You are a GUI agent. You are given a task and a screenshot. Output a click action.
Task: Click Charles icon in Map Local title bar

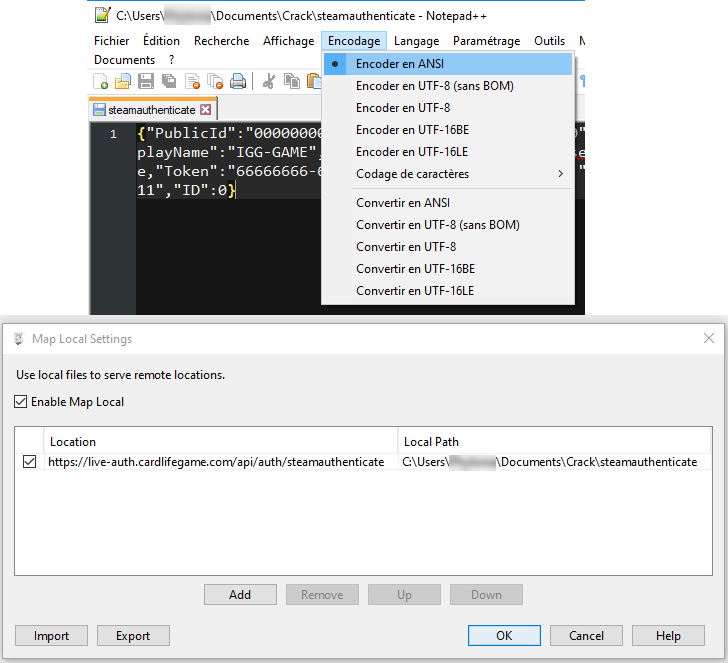(19, 338)
